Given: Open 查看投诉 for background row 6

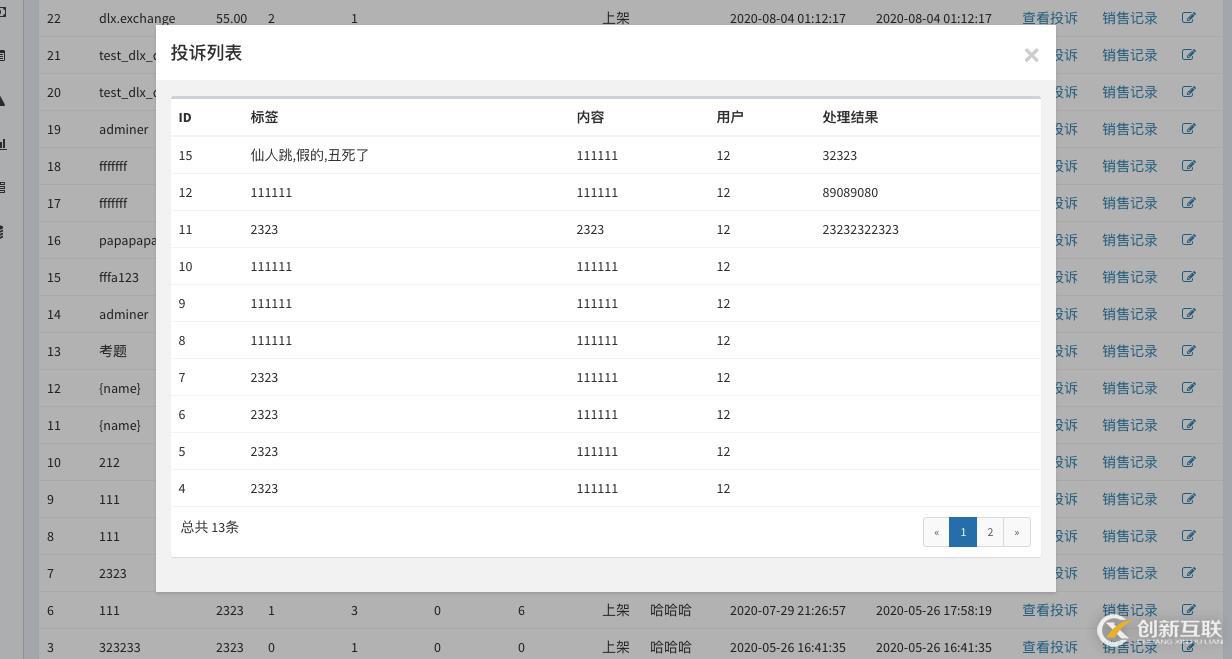Looking at the screenshot, I should [x=1049, y=610].
